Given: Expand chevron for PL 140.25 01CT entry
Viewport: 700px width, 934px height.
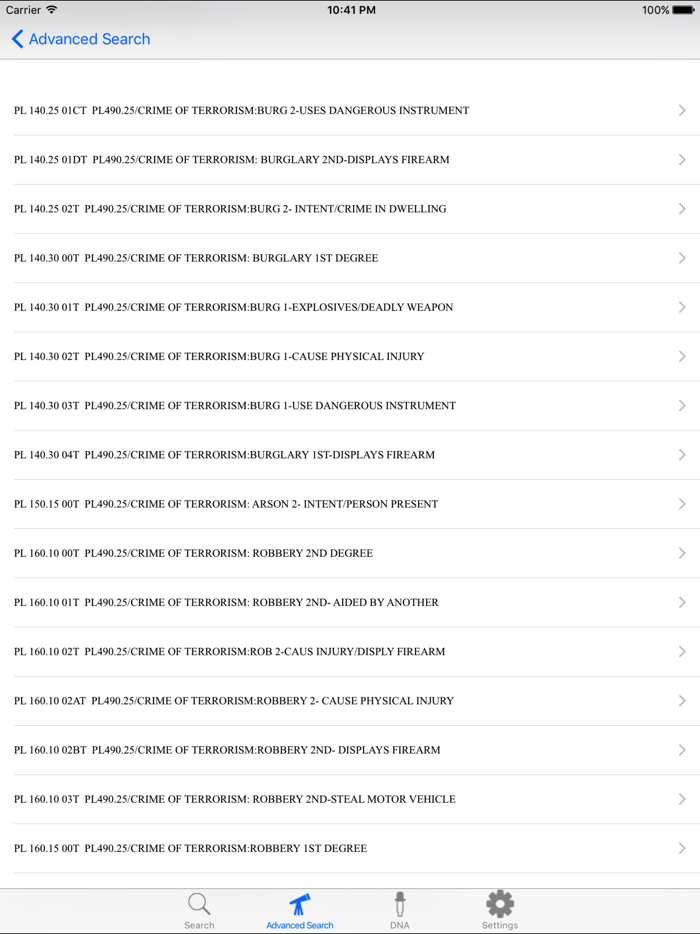Looking at the screenshot, I should (681, 110).
